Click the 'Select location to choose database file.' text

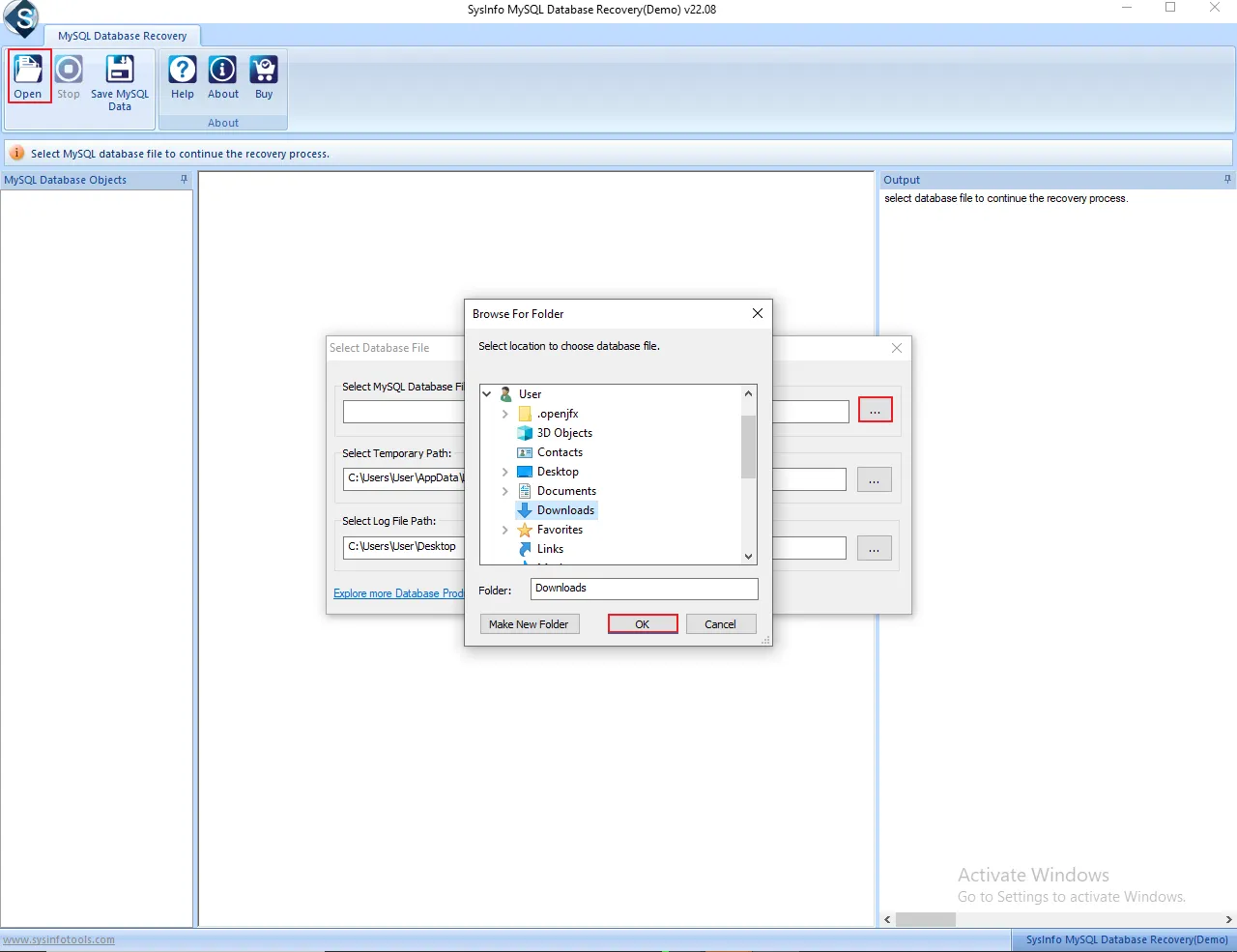[x=569, y=346]
